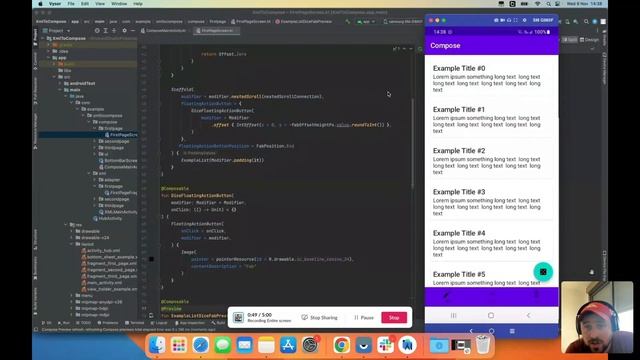Expand the drawable folder
640x360 pixels.
tap(72, 231)
